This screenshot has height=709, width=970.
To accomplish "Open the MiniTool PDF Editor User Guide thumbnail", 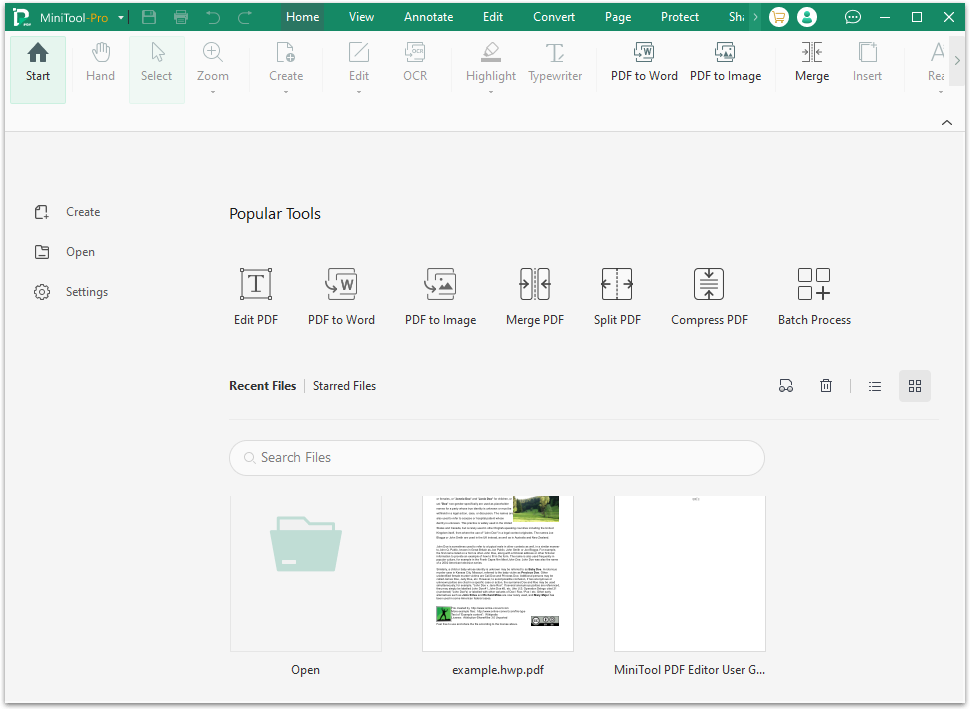I will click(690, 574).
